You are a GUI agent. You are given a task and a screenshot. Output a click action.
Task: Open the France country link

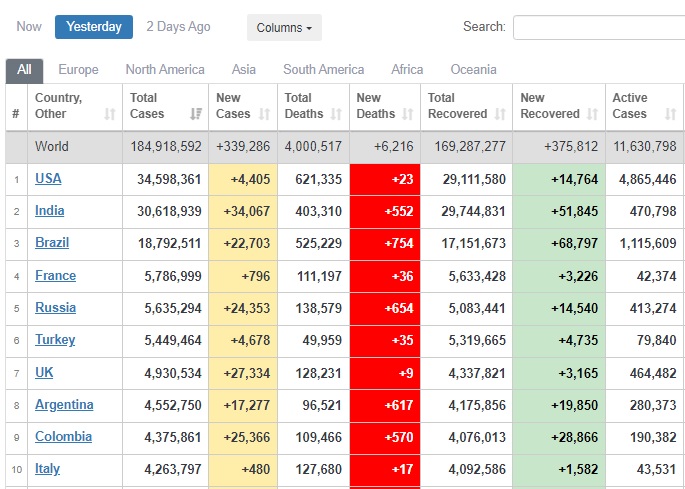[x=55, y=275]
